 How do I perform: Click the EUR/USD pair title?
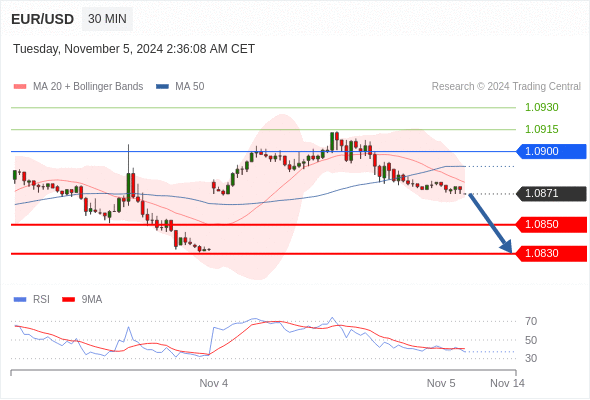(x=43, y=19)
